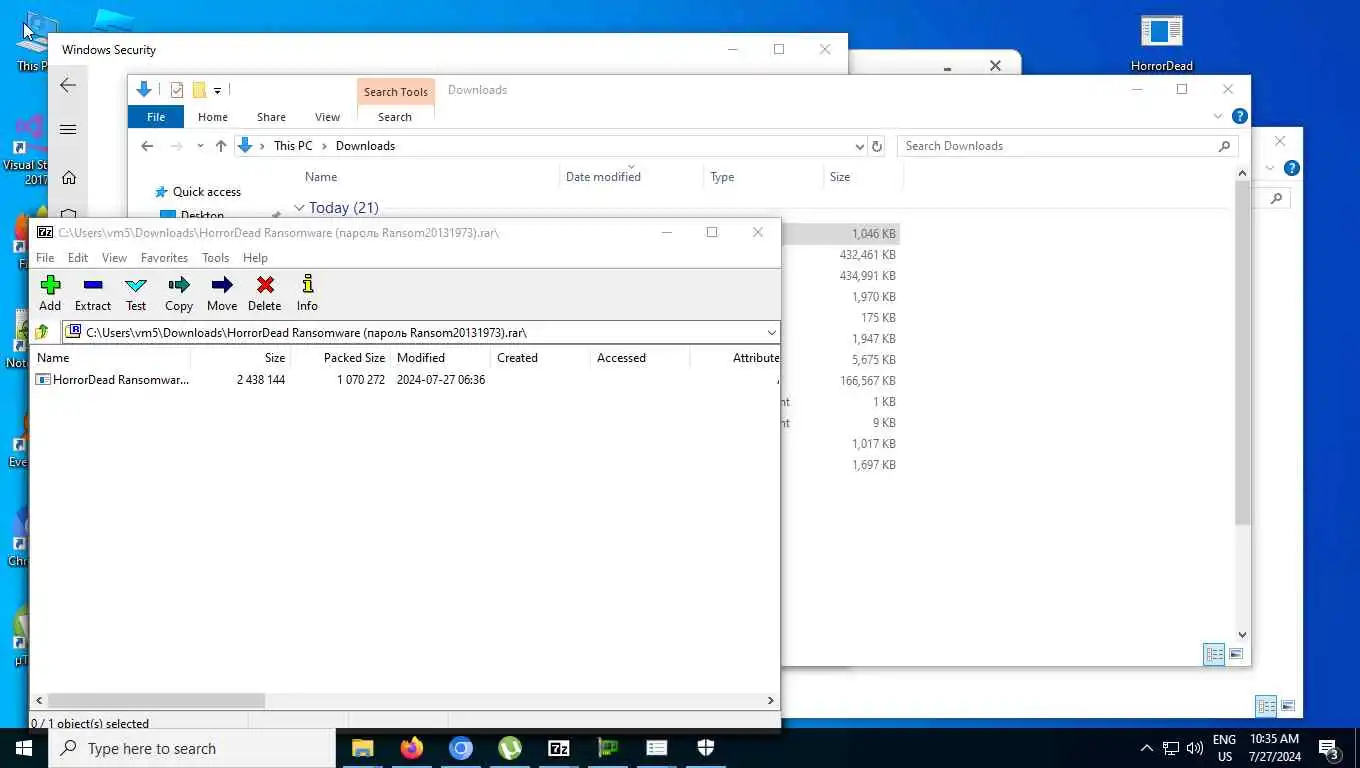Click back arrow in Windows Security
The height and width of the screenshot is (768, 1360).
coord(68,85)
